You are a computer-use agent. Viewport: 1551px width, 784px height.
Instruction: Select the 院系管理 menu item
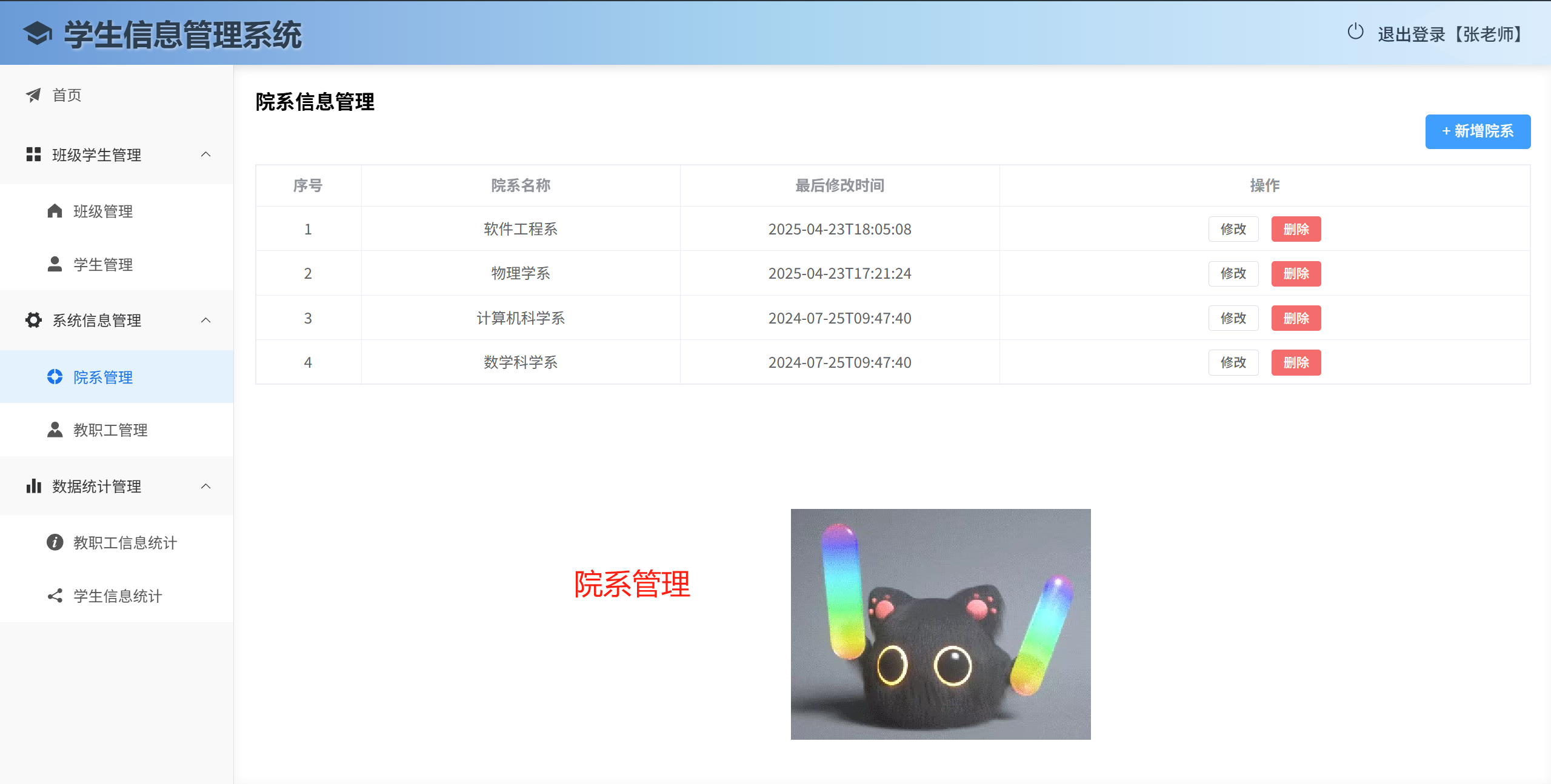click(103, 377)
